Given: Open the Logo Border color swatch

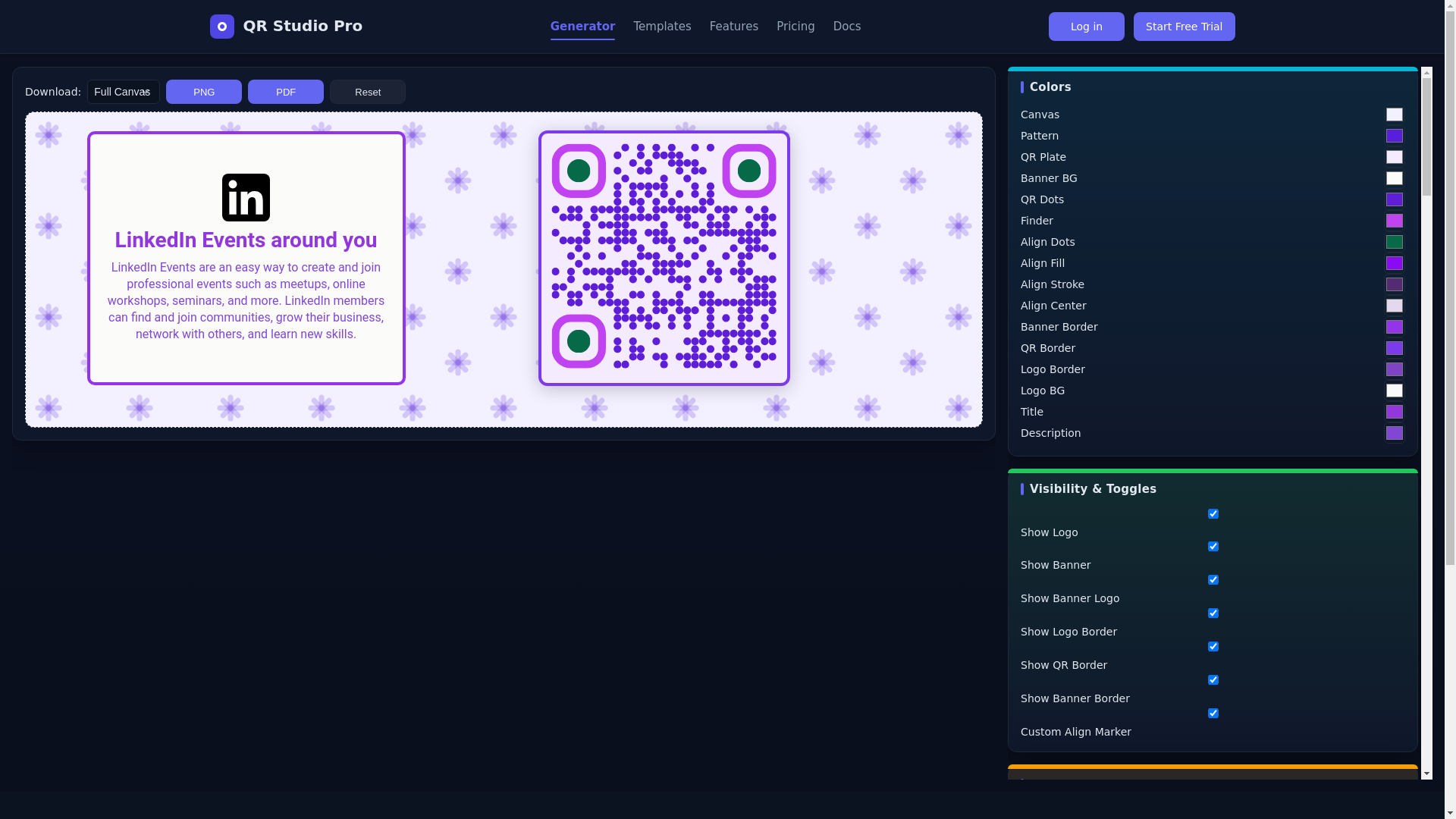Looking at the screenshot, I should click(x=1395, y=369).
